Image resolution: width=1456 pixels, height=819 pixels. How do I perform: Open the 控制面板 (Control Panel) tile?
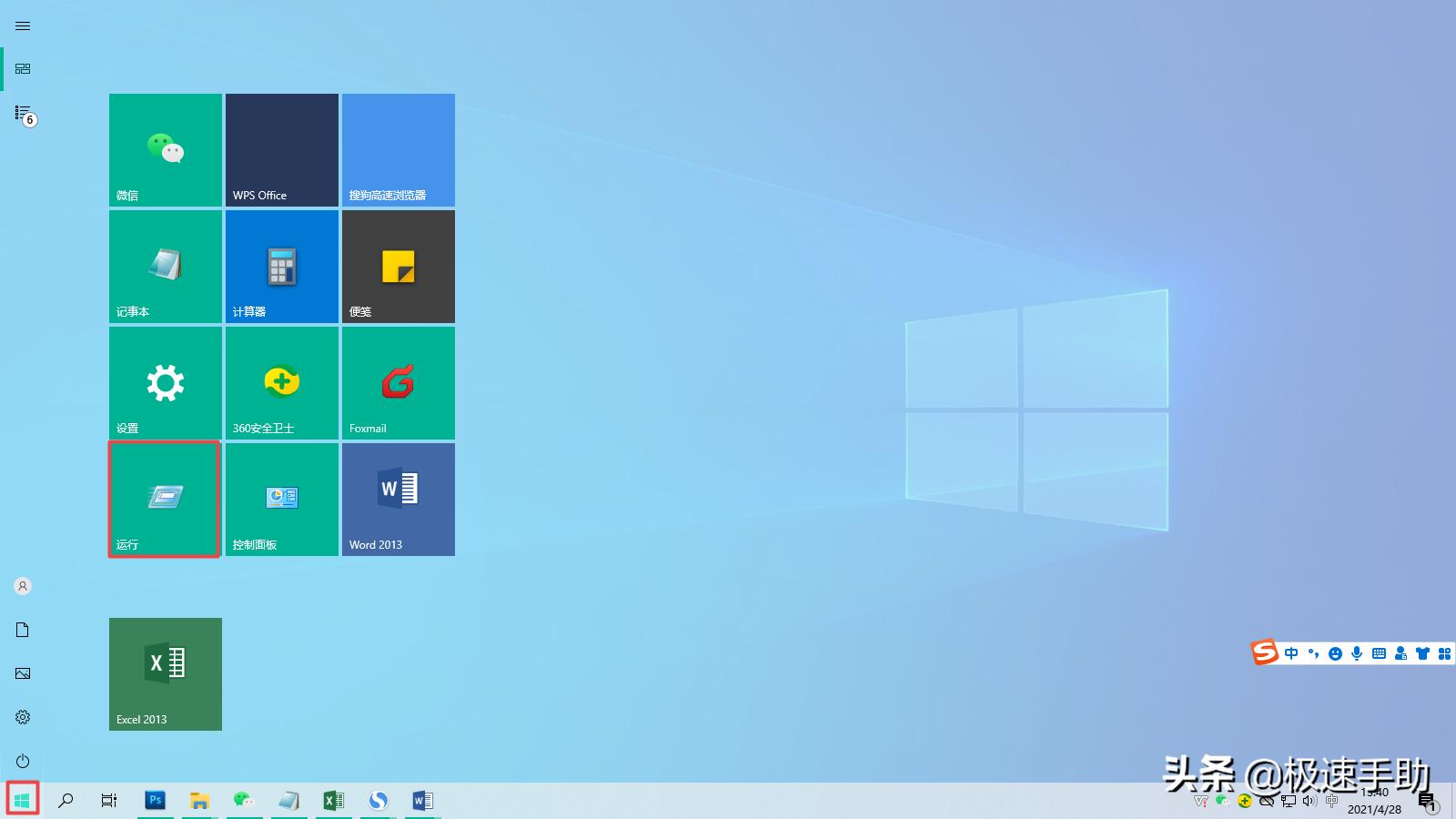click(x=282, y=500)
